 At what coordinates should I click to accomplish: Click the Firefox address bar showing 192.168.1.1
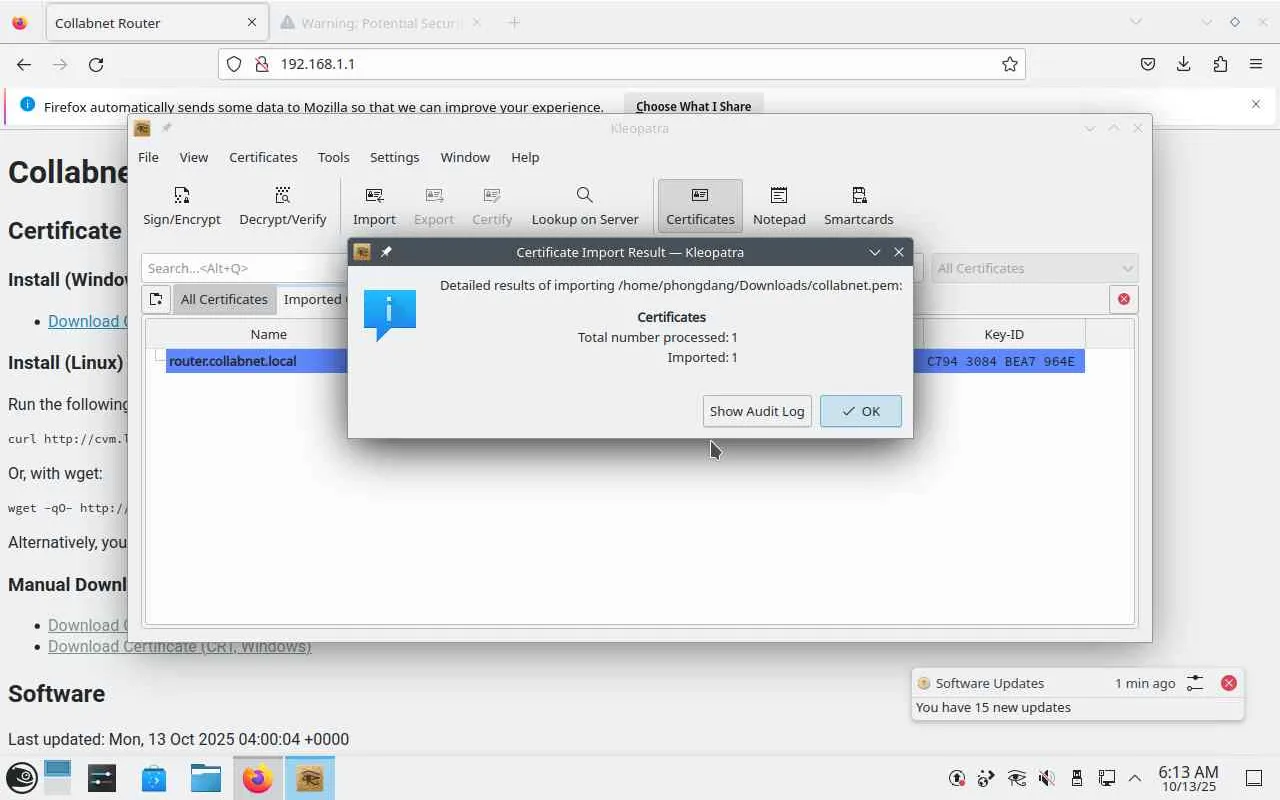coord(621,64)
